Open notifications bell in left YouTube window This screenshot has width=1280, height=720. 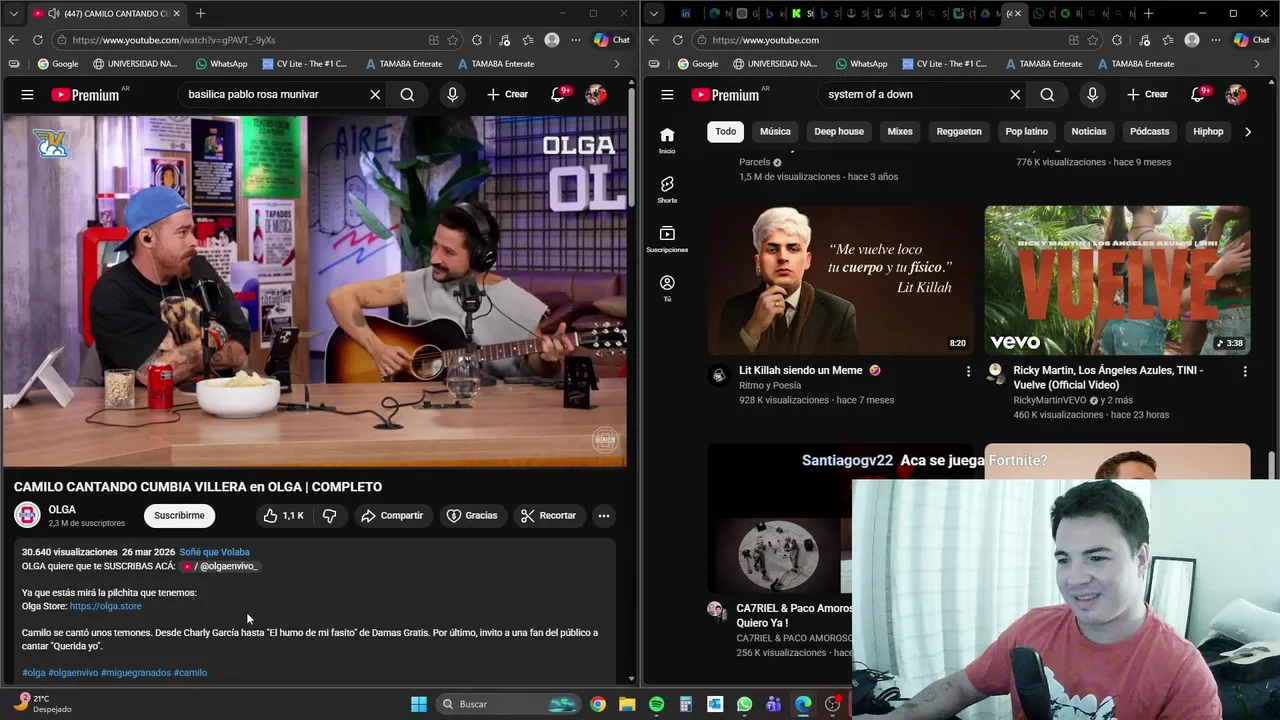click(558, 94)
